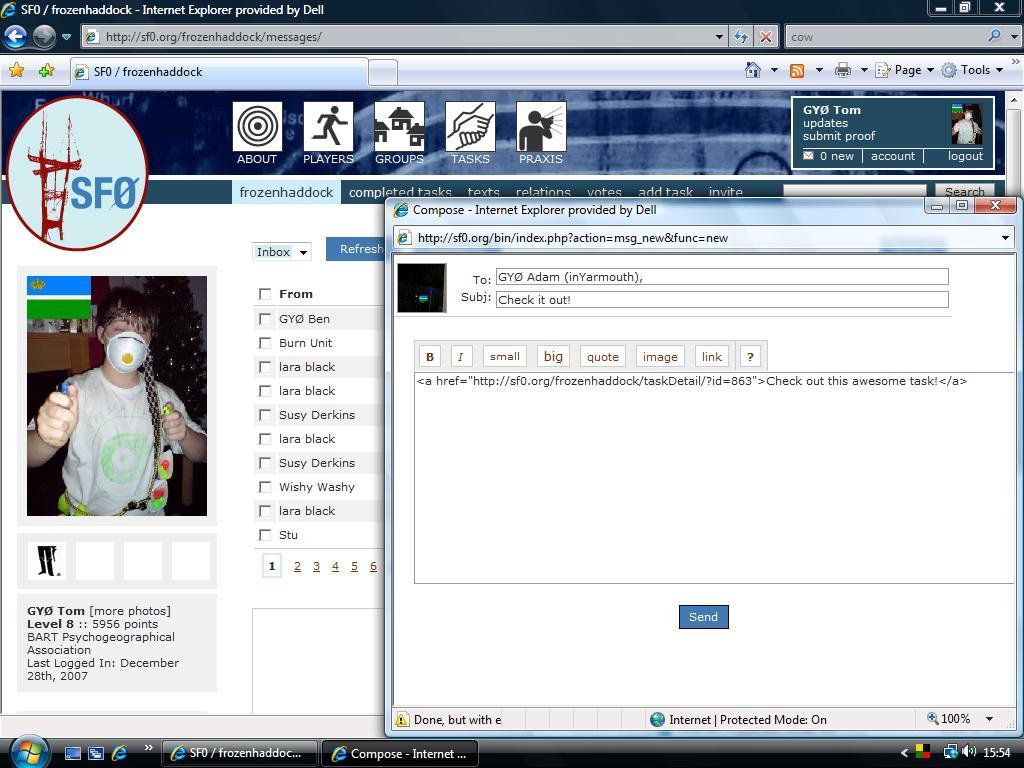Toggle the From select-all checkbox
This screenshot has height=768, width=1024.
pos(264,294)
